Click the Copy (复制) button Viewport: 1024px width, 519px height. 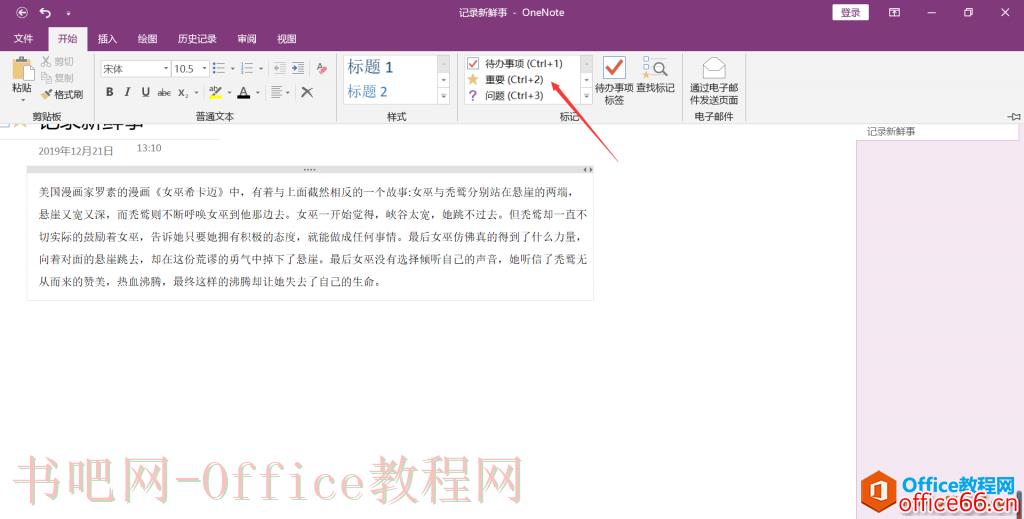click(x=57, y=78)
